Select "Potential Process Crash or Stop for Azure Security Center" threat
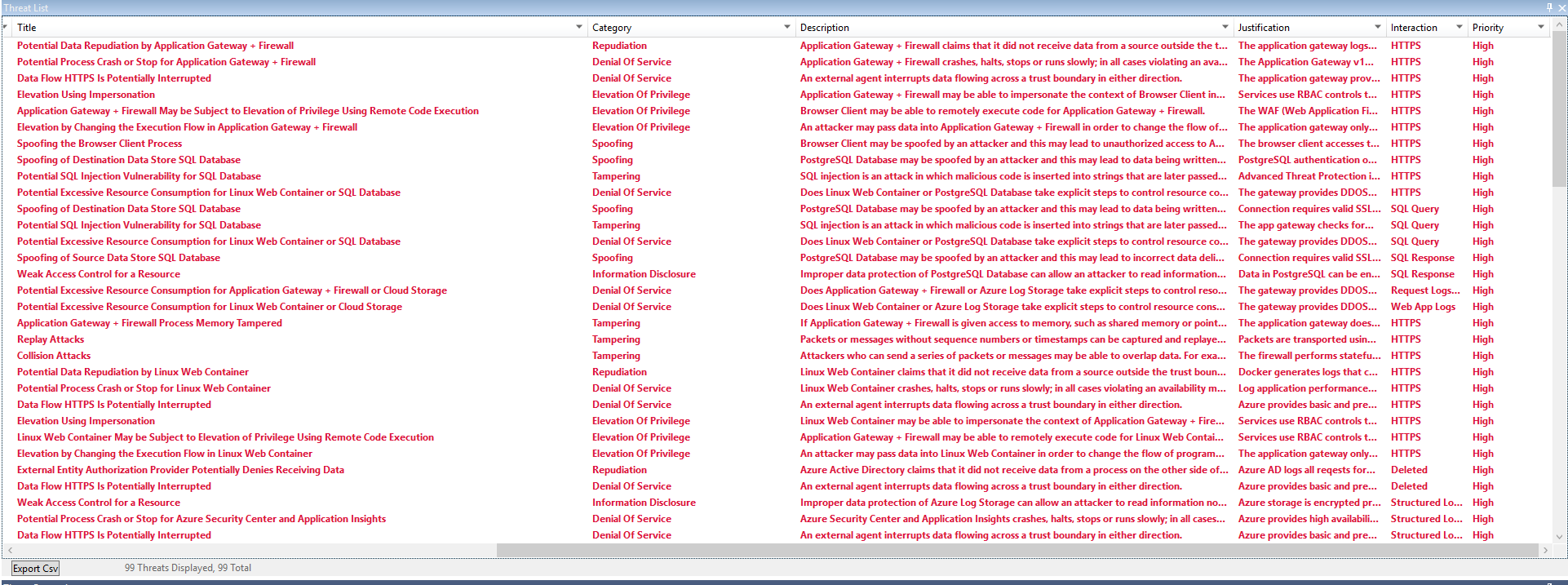The image size is (1568, 585). point(202,519)
